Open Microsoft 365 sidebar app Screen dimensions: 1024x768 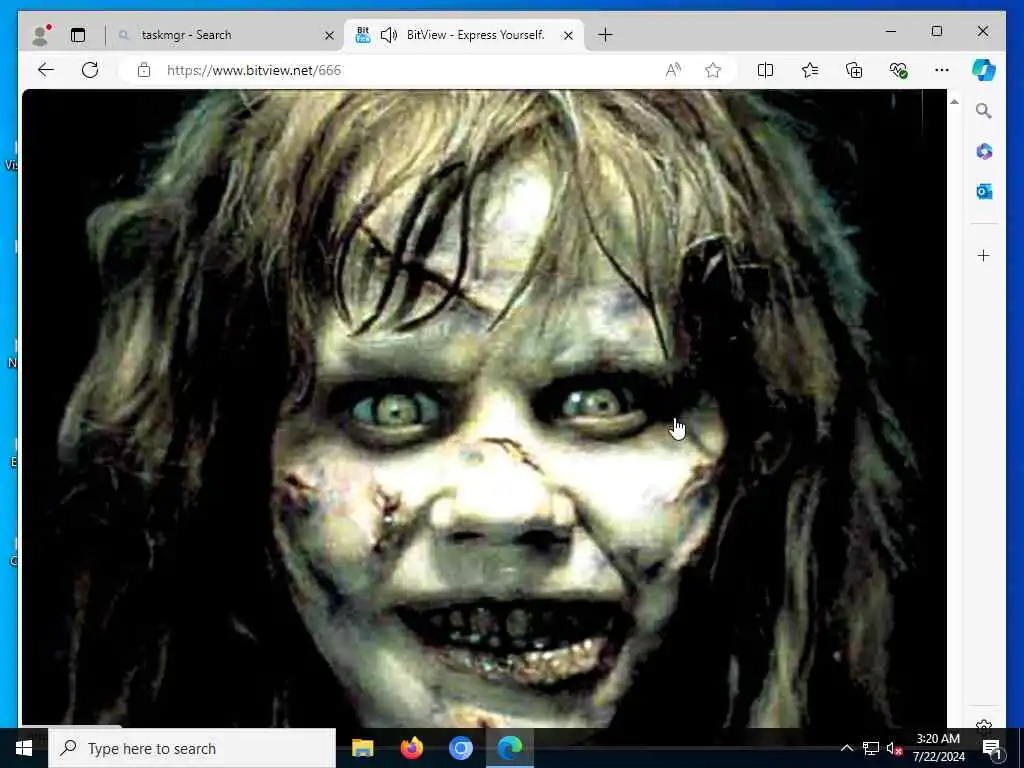point(984,152)
